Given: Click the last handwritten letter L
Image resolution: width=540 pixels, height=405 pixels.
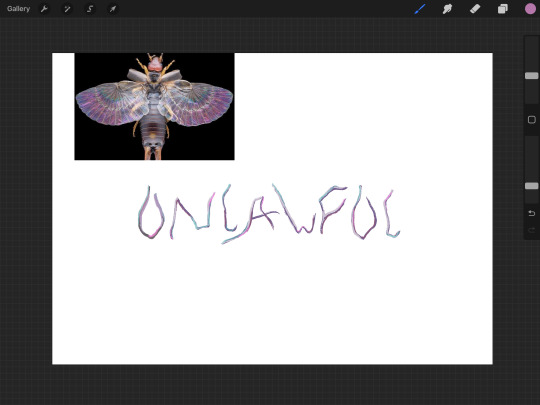Looking at the screenshot, I should 392,214.
